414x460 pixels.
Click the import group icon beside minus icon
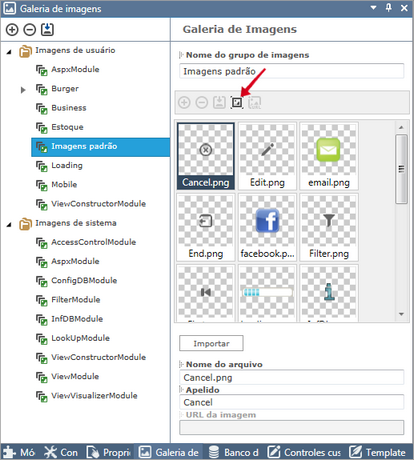(47, 29)
